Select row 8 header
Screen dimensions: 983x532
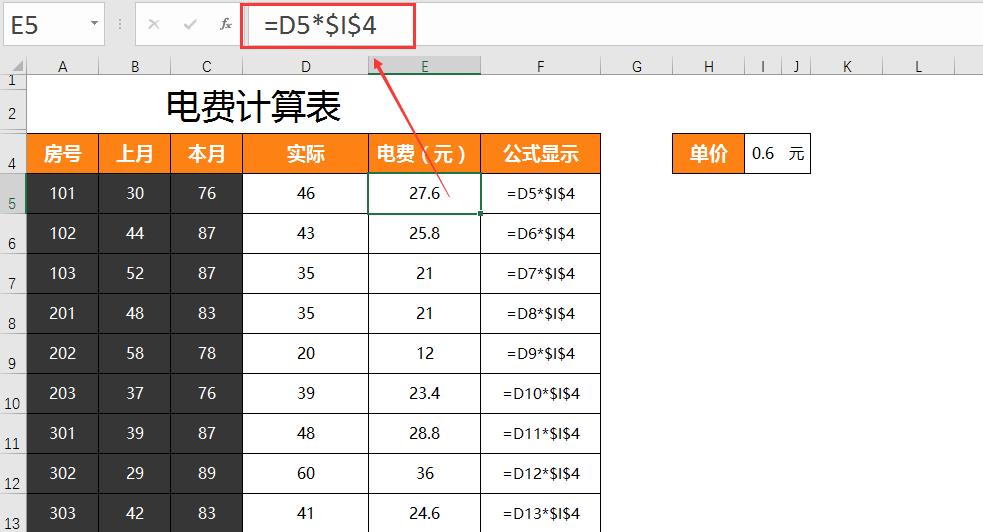tap(13, 314)
